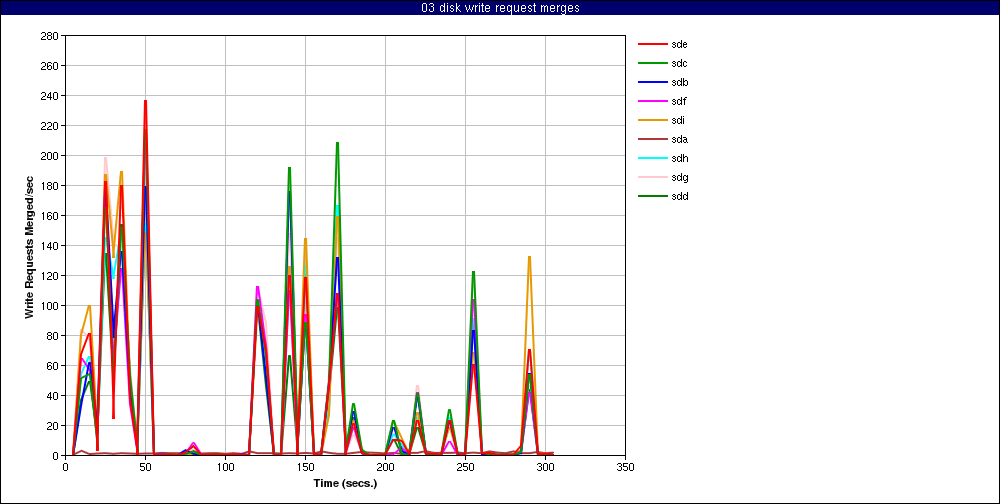Click the orange sdi peak near 290 secs
1000x504 pixels.
pyautogui.click(x=529, y=257)
